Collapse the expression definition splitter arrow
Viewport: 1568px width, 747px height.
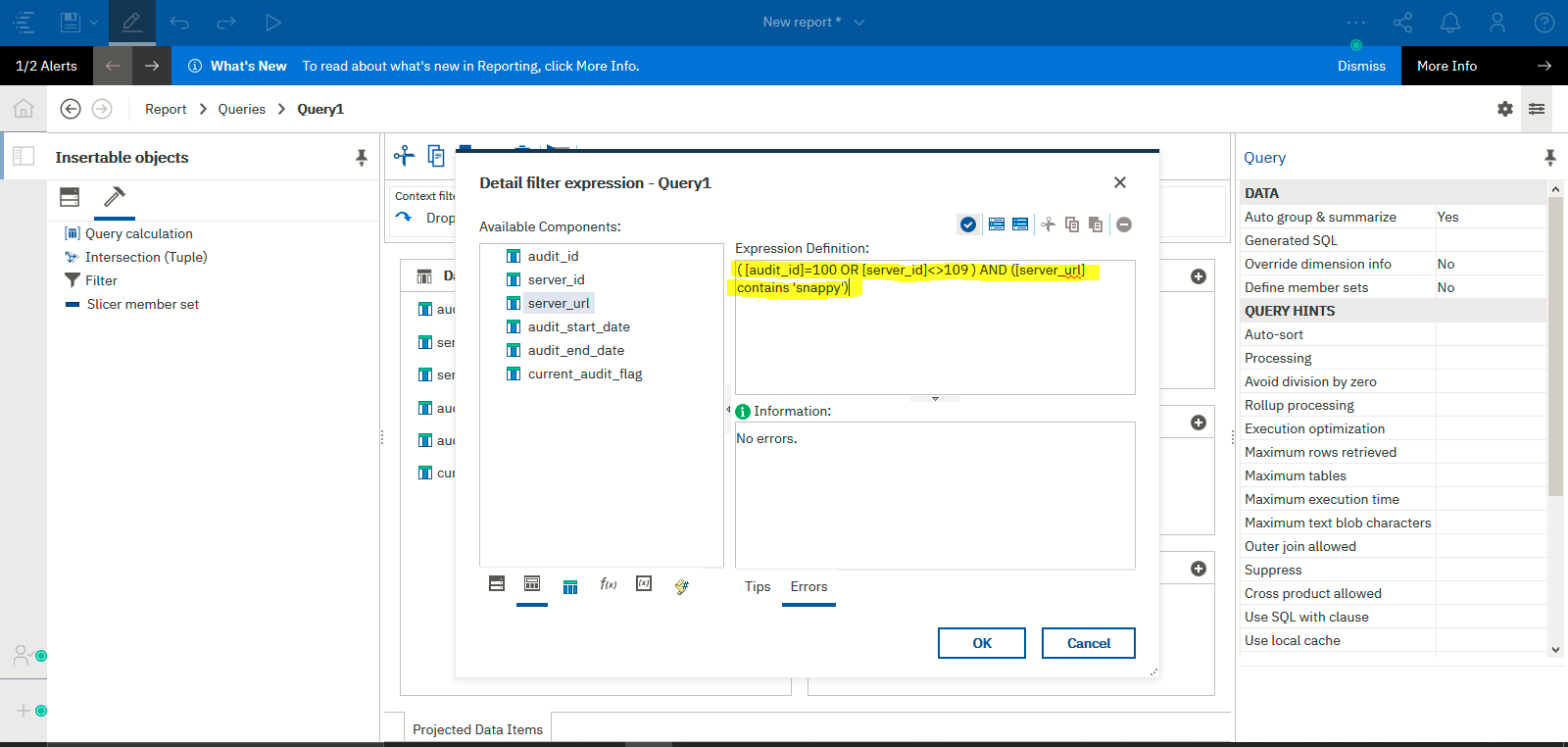(935, 399)
